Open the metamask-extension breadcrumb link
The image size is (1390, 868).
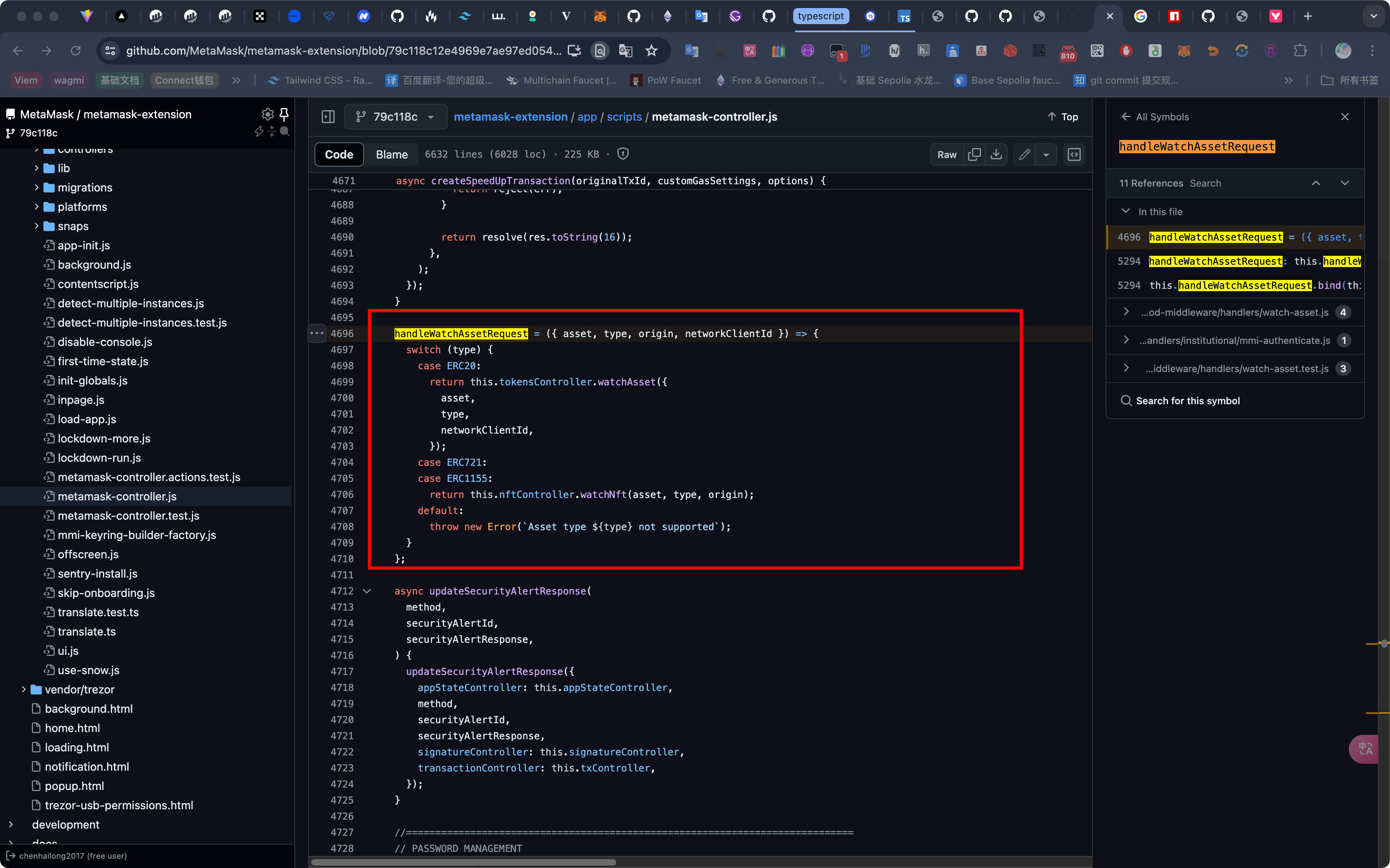coord(510,117)
